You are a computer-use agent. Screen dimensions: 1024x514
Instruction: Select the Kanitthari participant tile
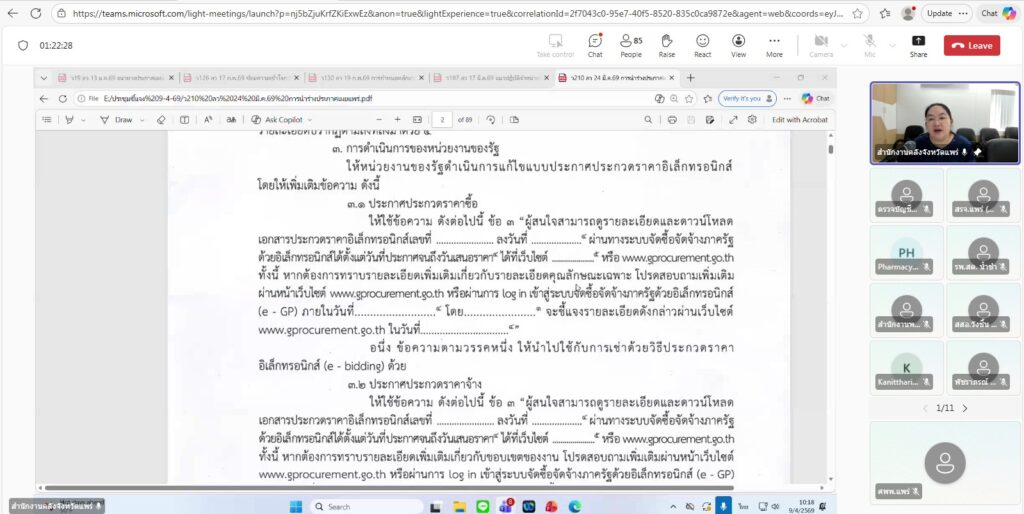[x=906, y=368]
